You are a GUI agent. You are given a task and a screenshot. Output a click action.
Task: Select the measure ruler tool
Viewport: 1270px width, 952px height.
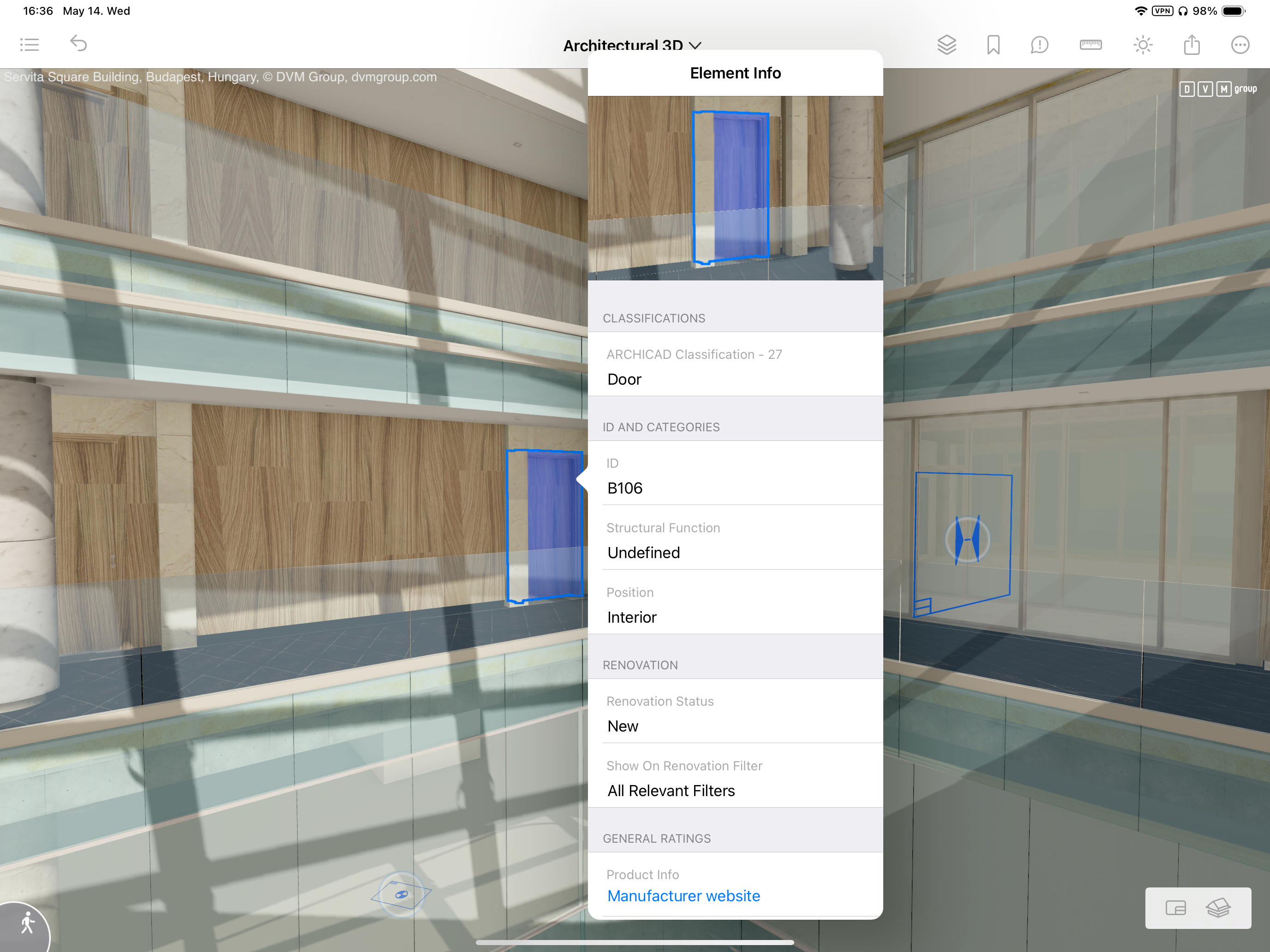click(1090, 45)
